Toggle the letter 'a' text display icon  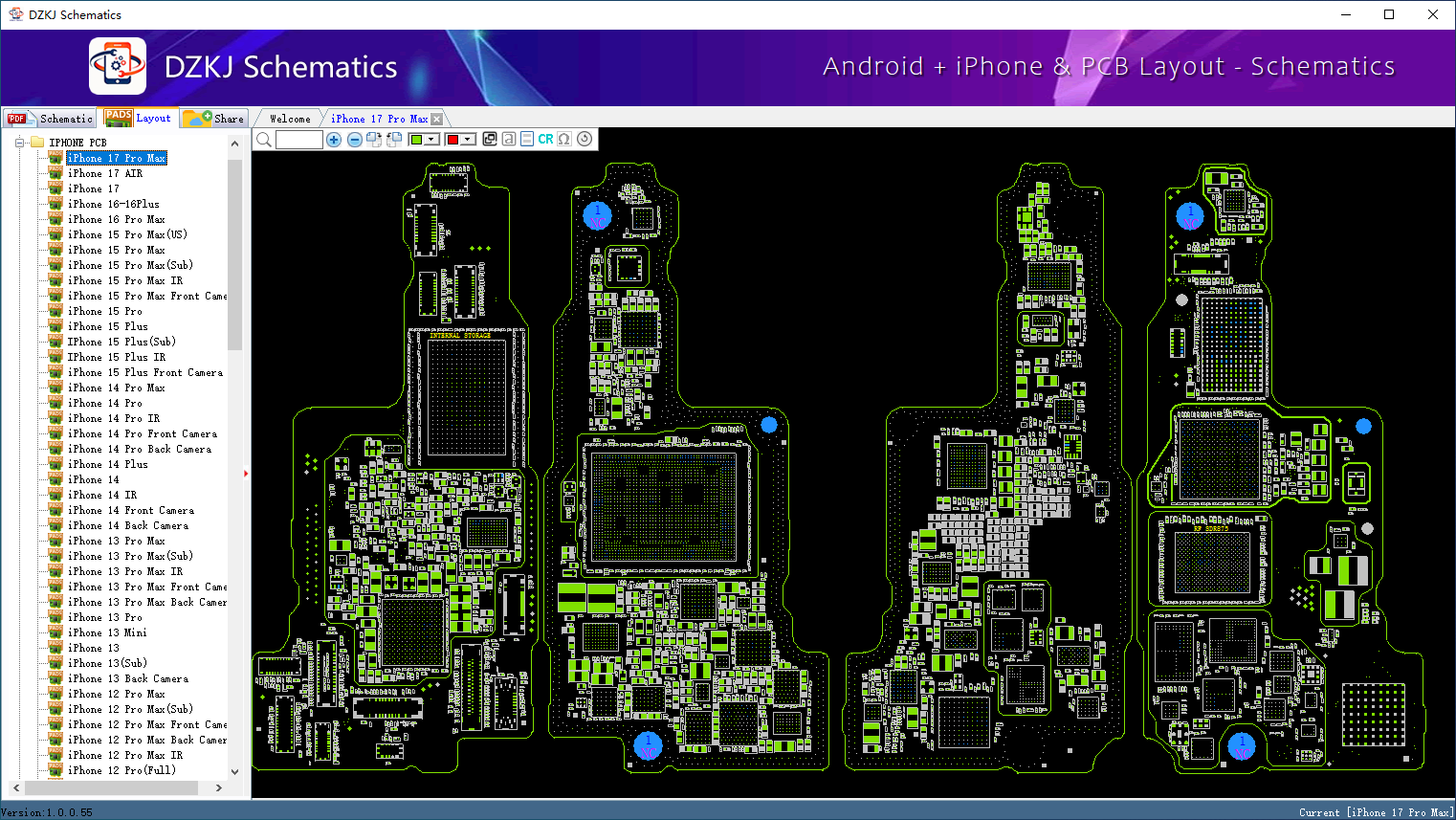click(x=509, y=139)
